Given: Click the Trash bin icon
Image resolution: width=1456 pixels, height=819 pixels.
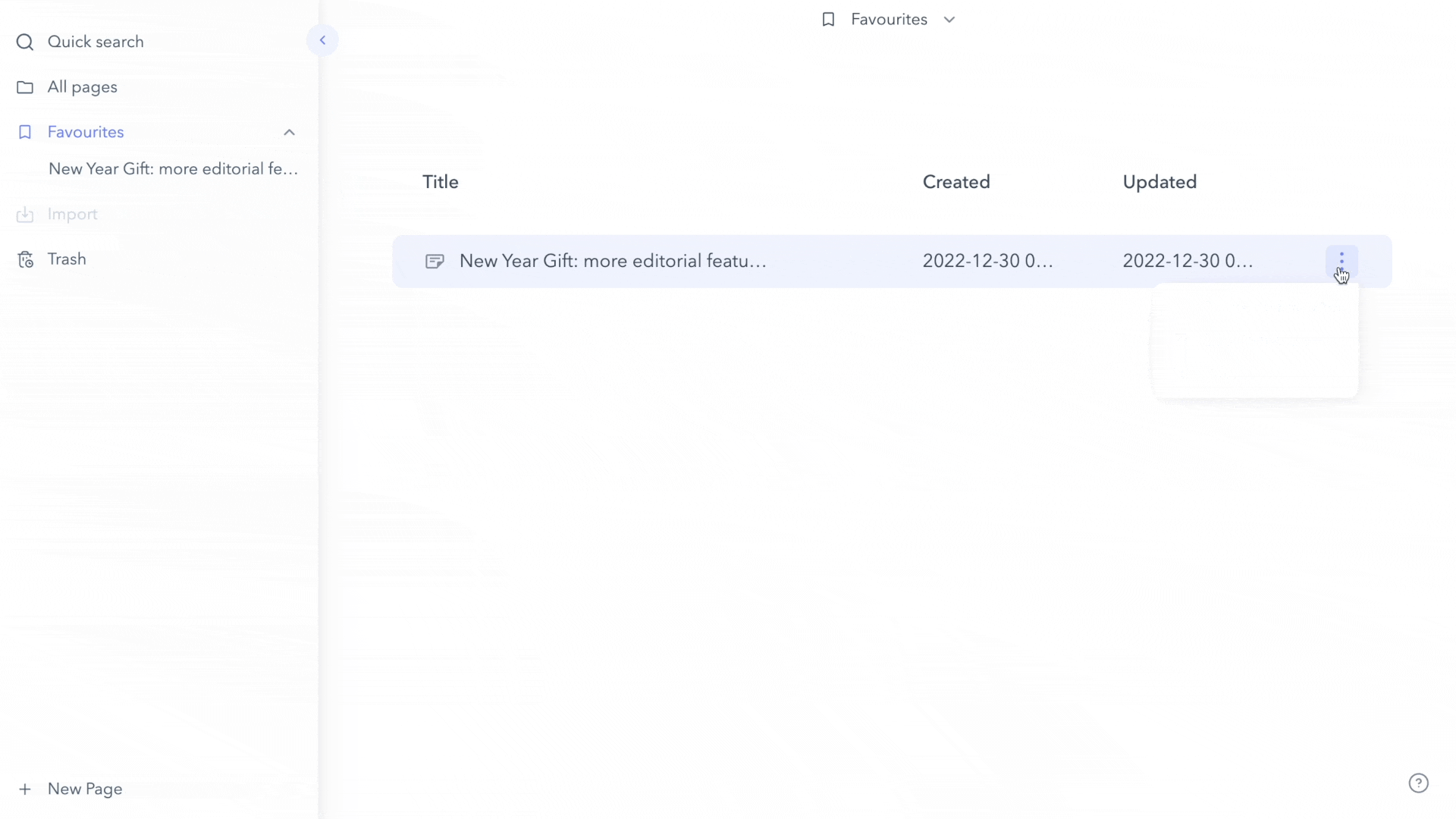Looking at the screenshot, I should click(x=25, y=259).
